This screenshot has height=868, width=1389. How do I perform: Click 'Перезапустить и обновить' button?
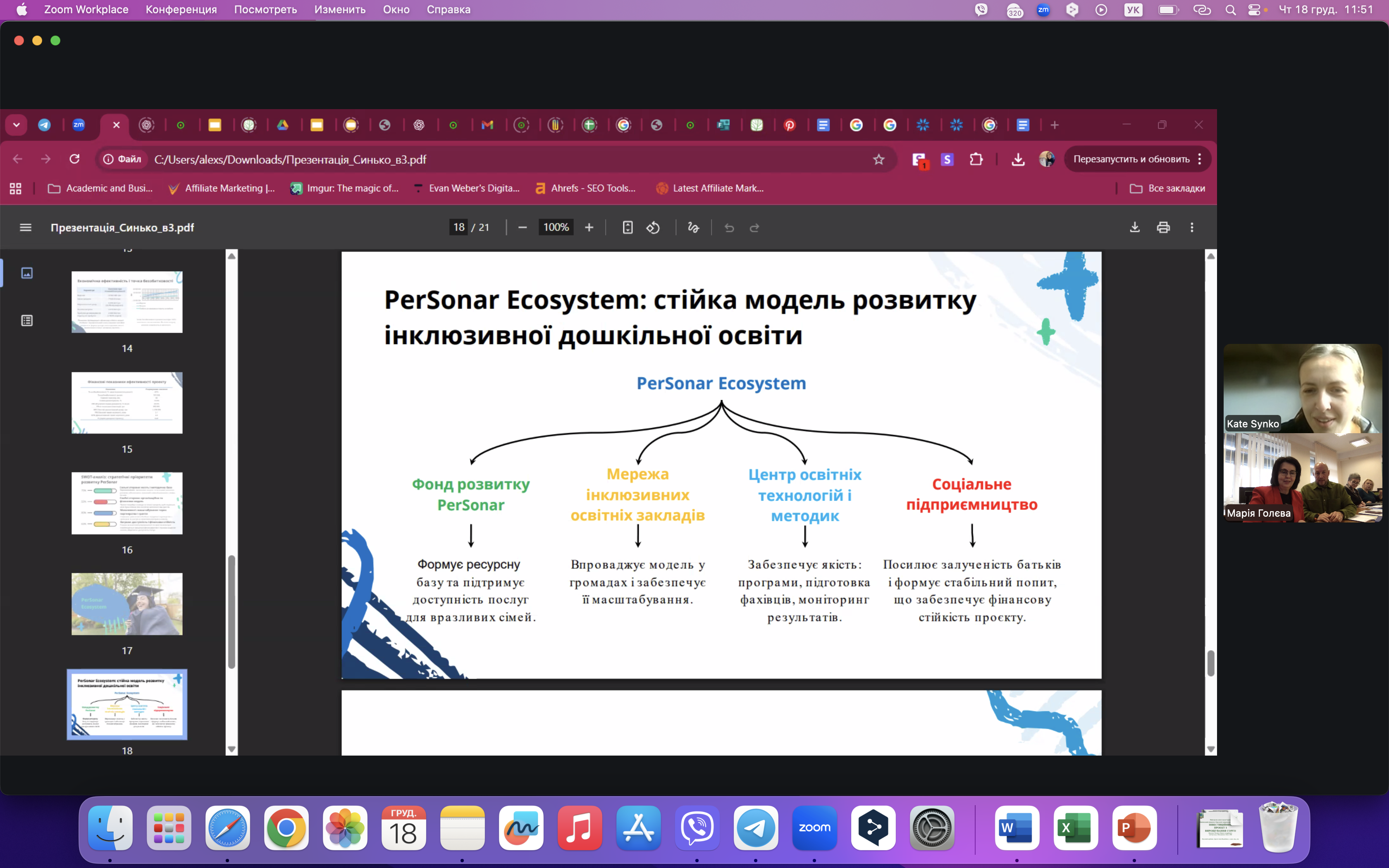pos(1131,160)
